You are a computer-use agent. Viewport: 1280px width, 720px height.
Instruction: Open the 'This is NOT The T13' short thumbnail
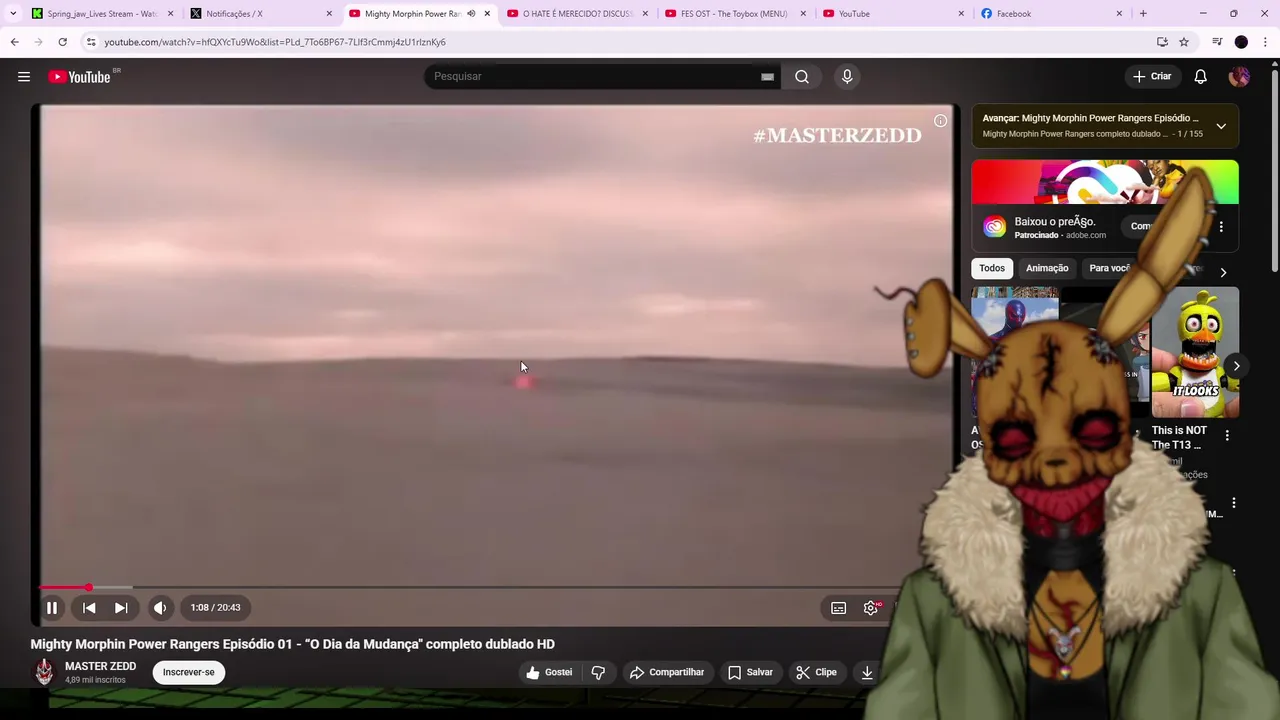[1195, 352]
